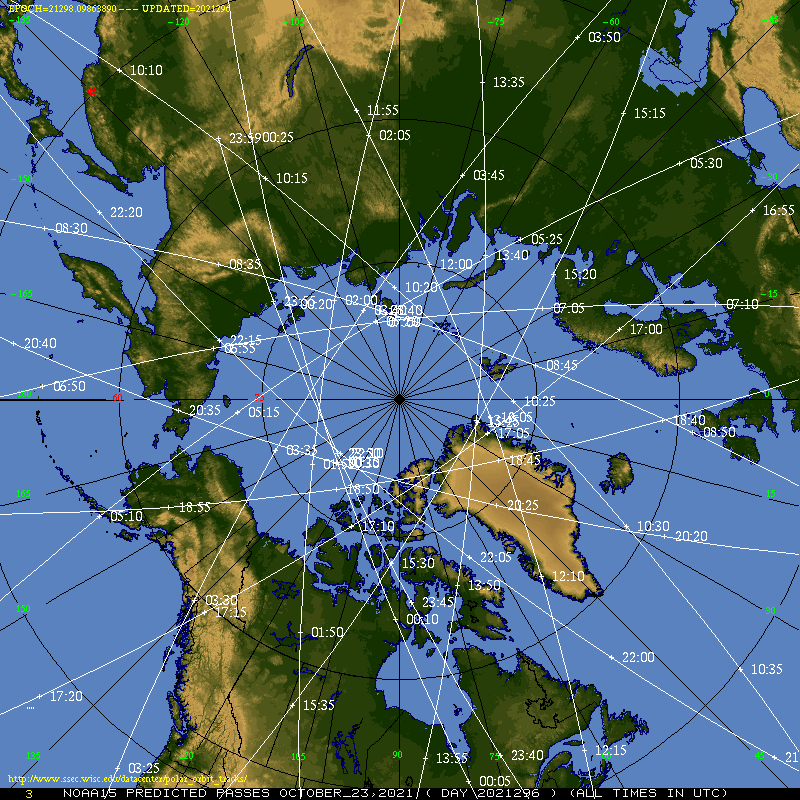Click the 17:00 time label
The width and height of the screenshot is (800, 800).
coord(646,330)
